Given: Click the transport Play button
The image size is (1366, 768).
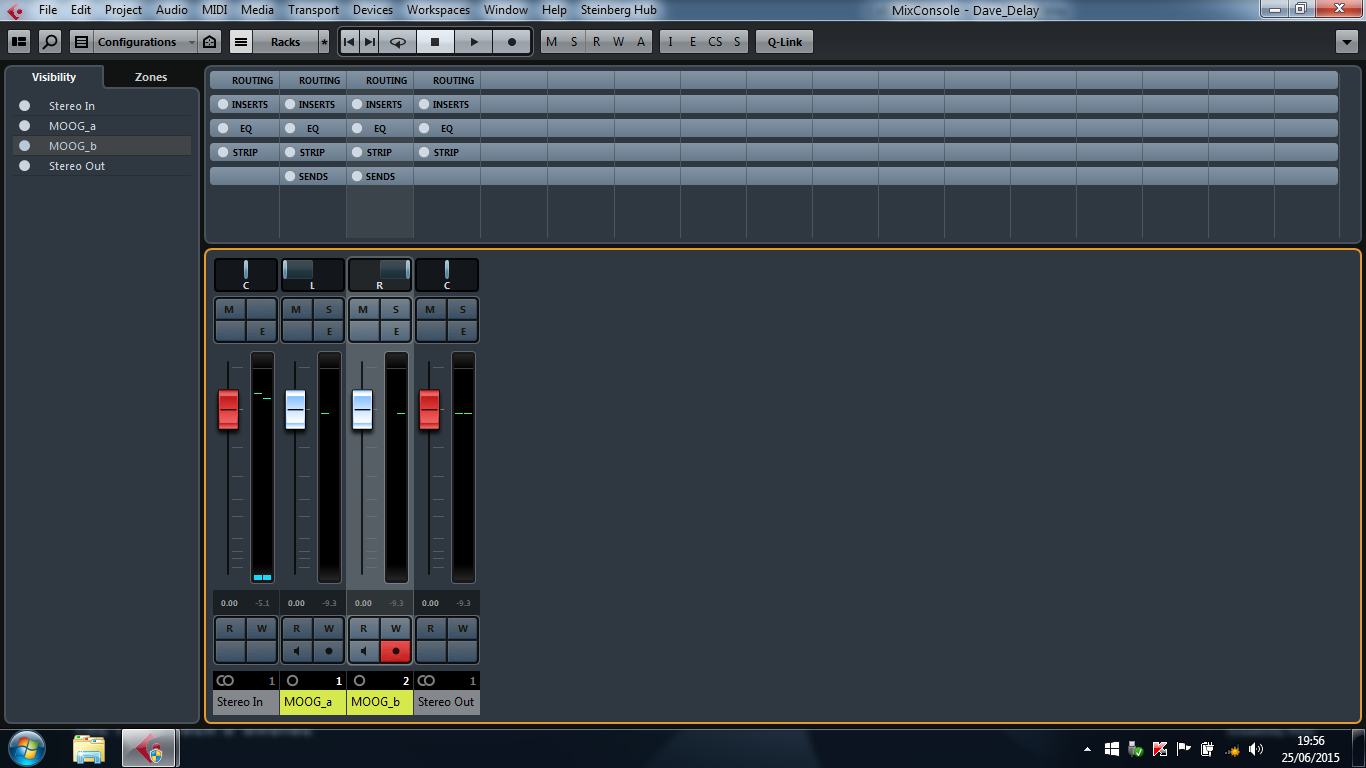Looking at the screenshot, I should [x=474, y=42].
